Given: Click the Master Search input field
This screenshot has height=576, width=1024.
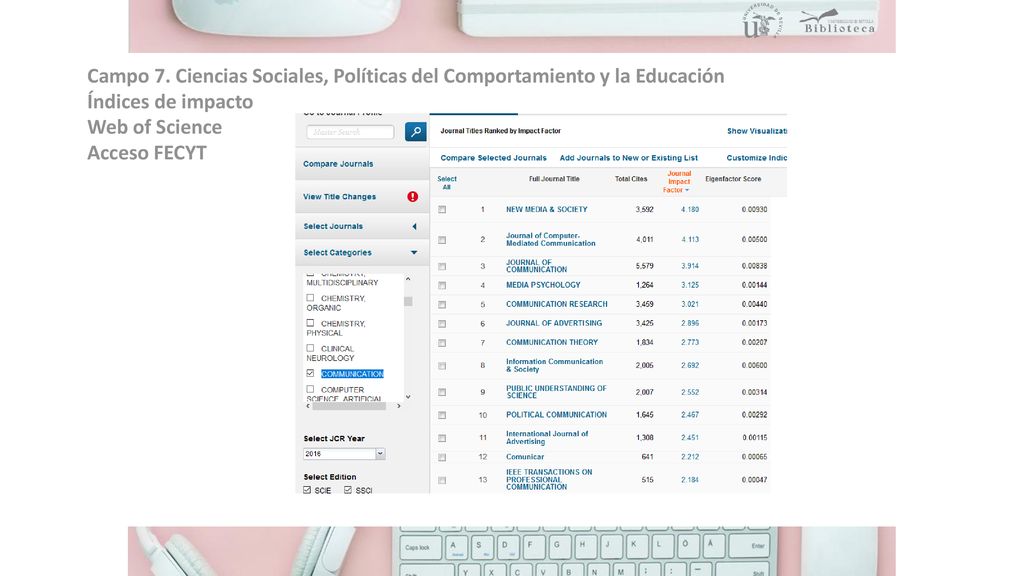Looking at the screenshot, I should [x=350, y=132].
